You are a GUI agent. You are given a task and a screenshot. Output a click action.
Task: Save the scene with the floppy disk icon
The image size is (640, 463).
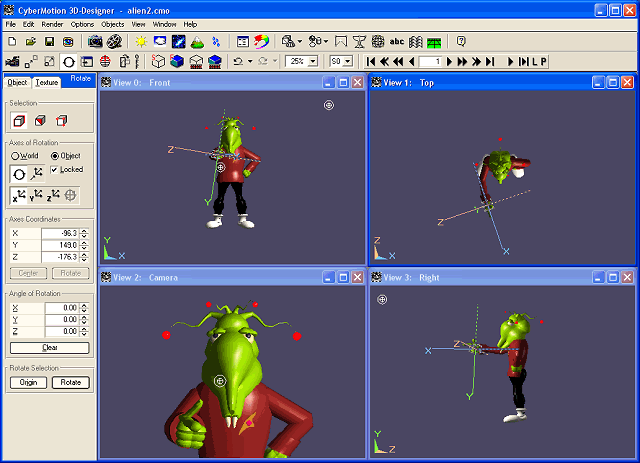point(49,42)
